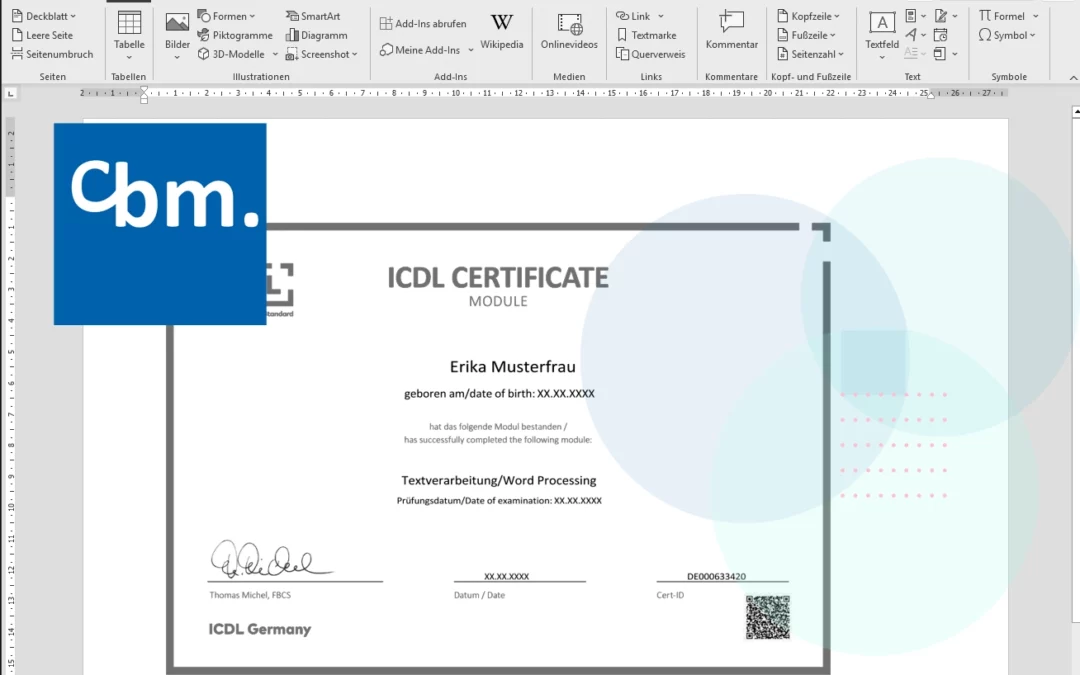This screenshot has width=1080, height=675.
Task: Click the Thomas Michel, FBCS caption
Action: pyautogui.click(x=250, y=595)
